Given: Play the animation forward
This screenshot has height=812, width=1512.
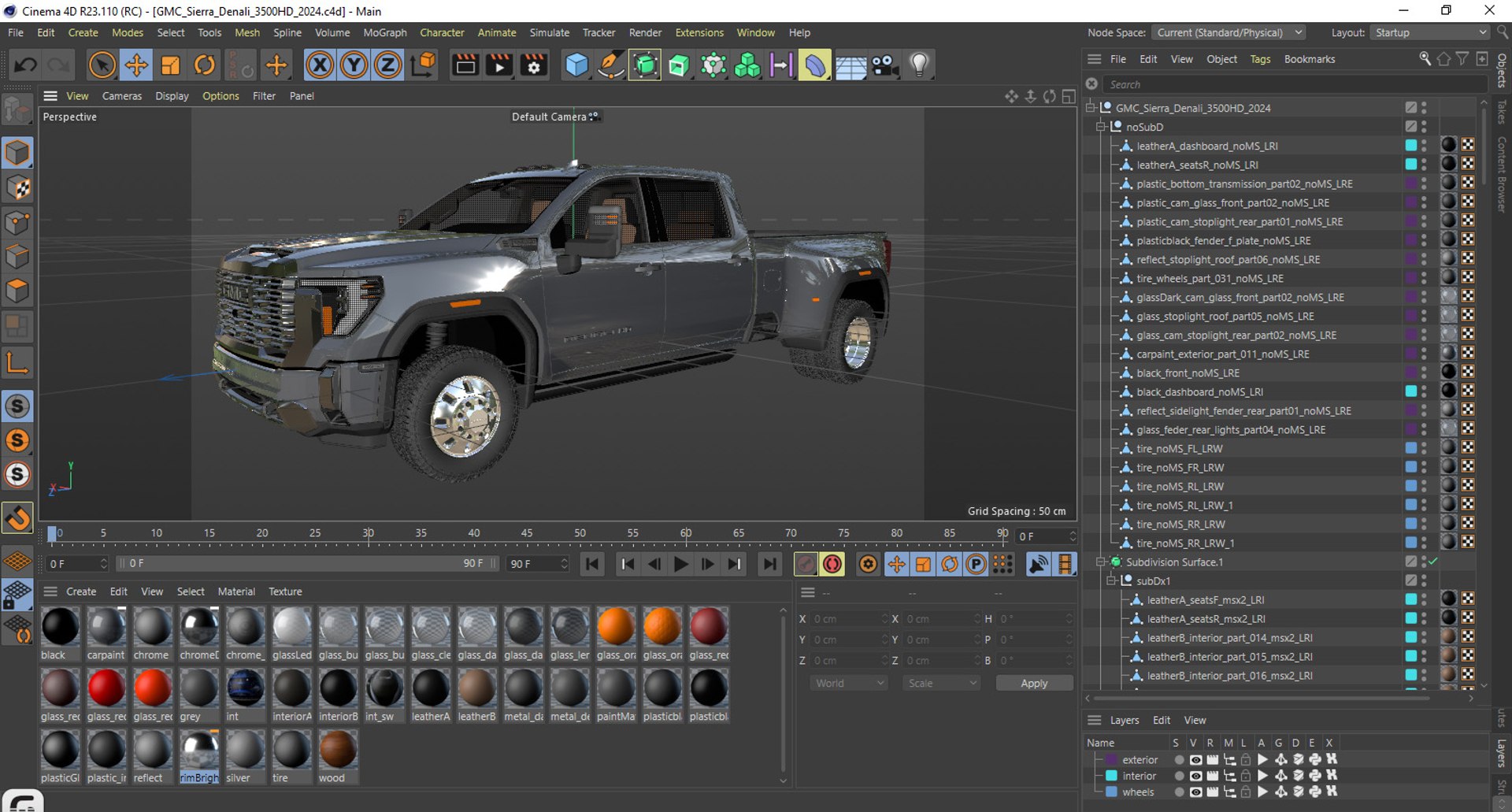Looking at the screenshot, I should 681,564.
